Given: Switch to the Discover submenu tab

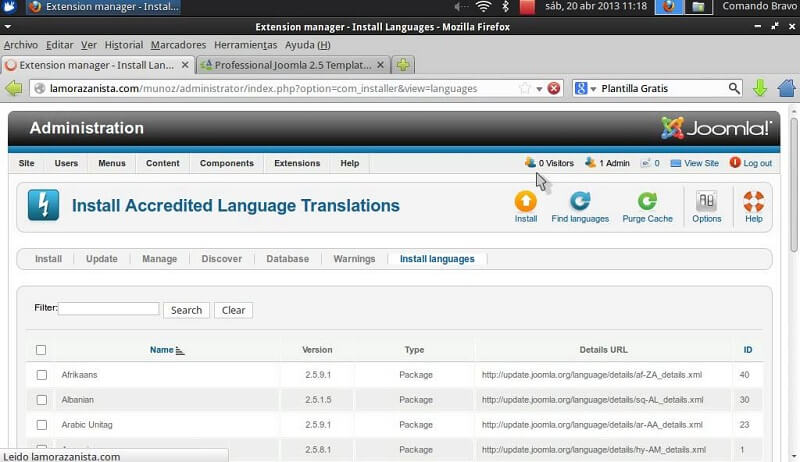Looking at the screenshot, I should pos(221,259).
